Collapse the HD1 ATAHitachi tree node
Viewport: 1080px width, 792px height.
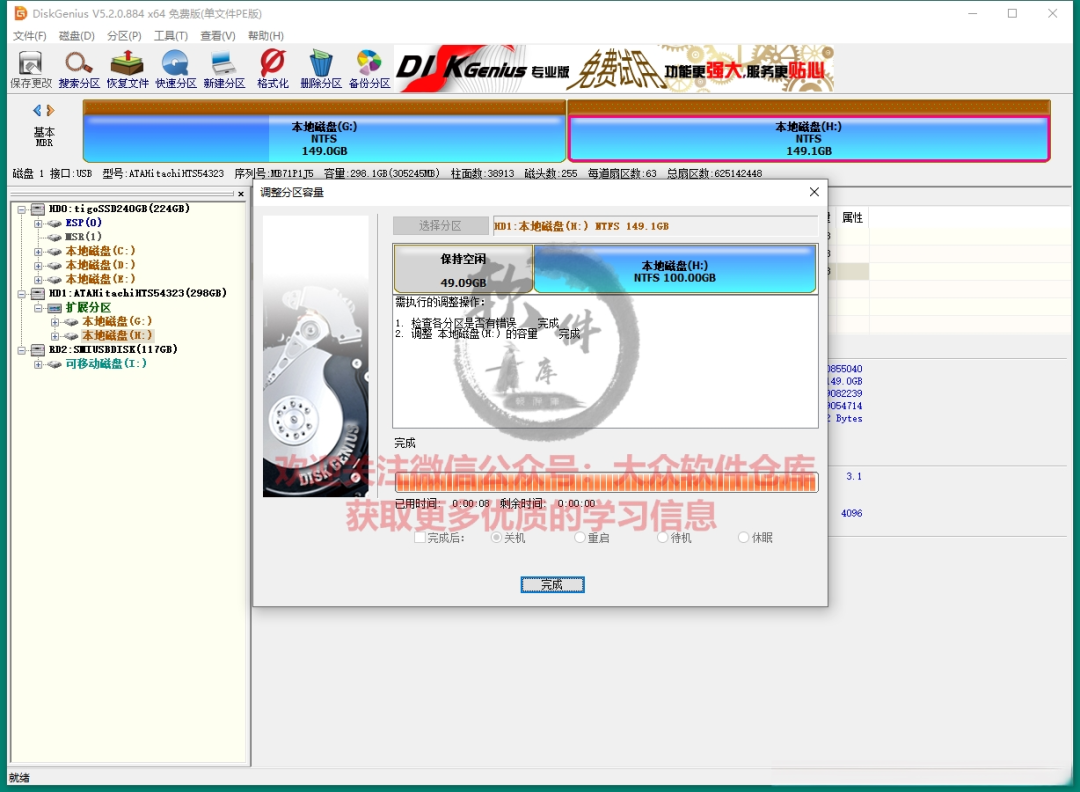coord(21,293)
